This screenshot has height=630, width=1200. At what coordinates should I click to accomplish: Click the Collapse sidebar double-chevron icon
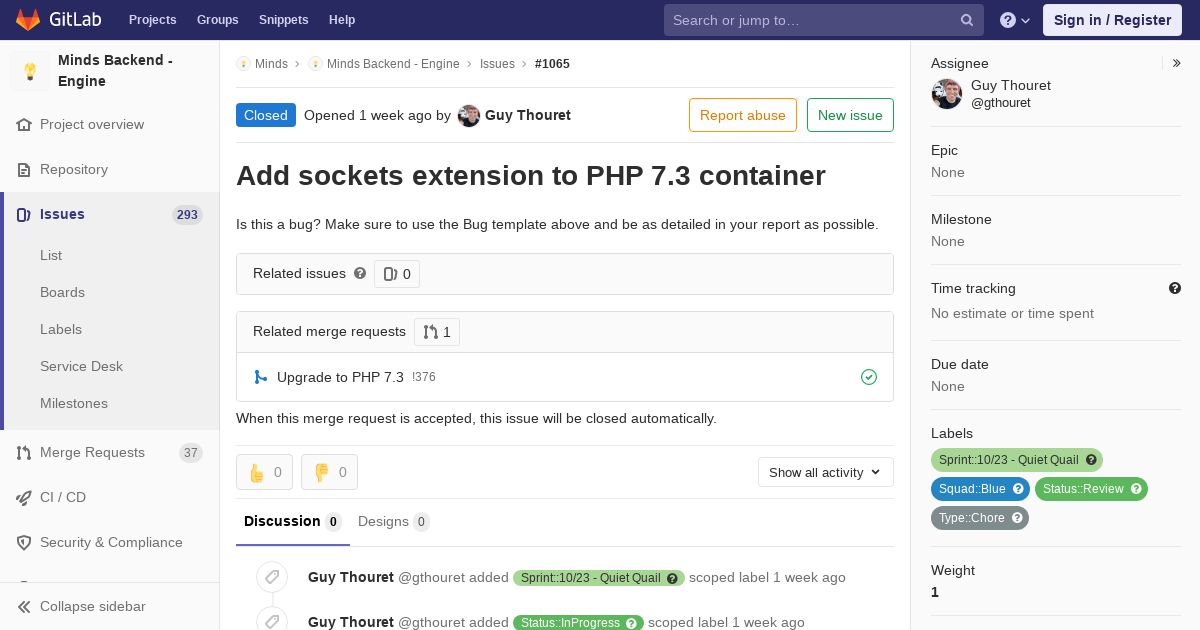[24, 607]
